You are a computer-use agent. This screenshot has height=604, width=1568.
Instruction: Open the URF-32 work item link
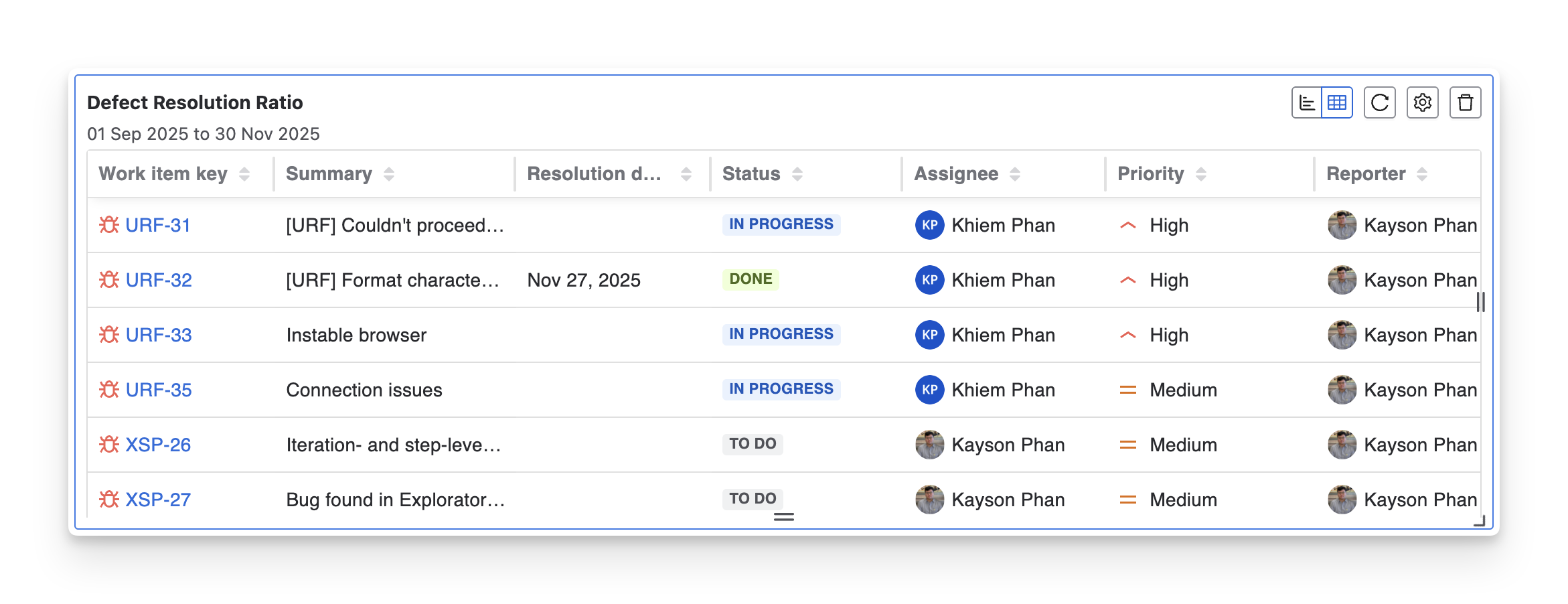pyautogui.click(x=159, y=280)
